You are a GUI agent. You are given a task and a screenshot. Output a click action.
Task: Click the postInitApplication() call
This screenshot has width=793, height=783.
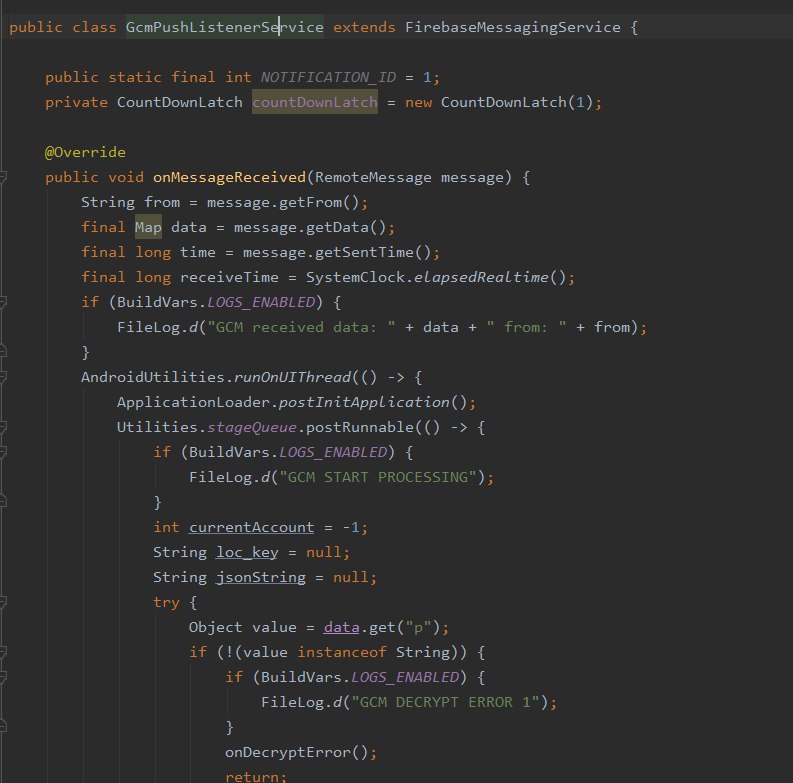coord(373,402)
